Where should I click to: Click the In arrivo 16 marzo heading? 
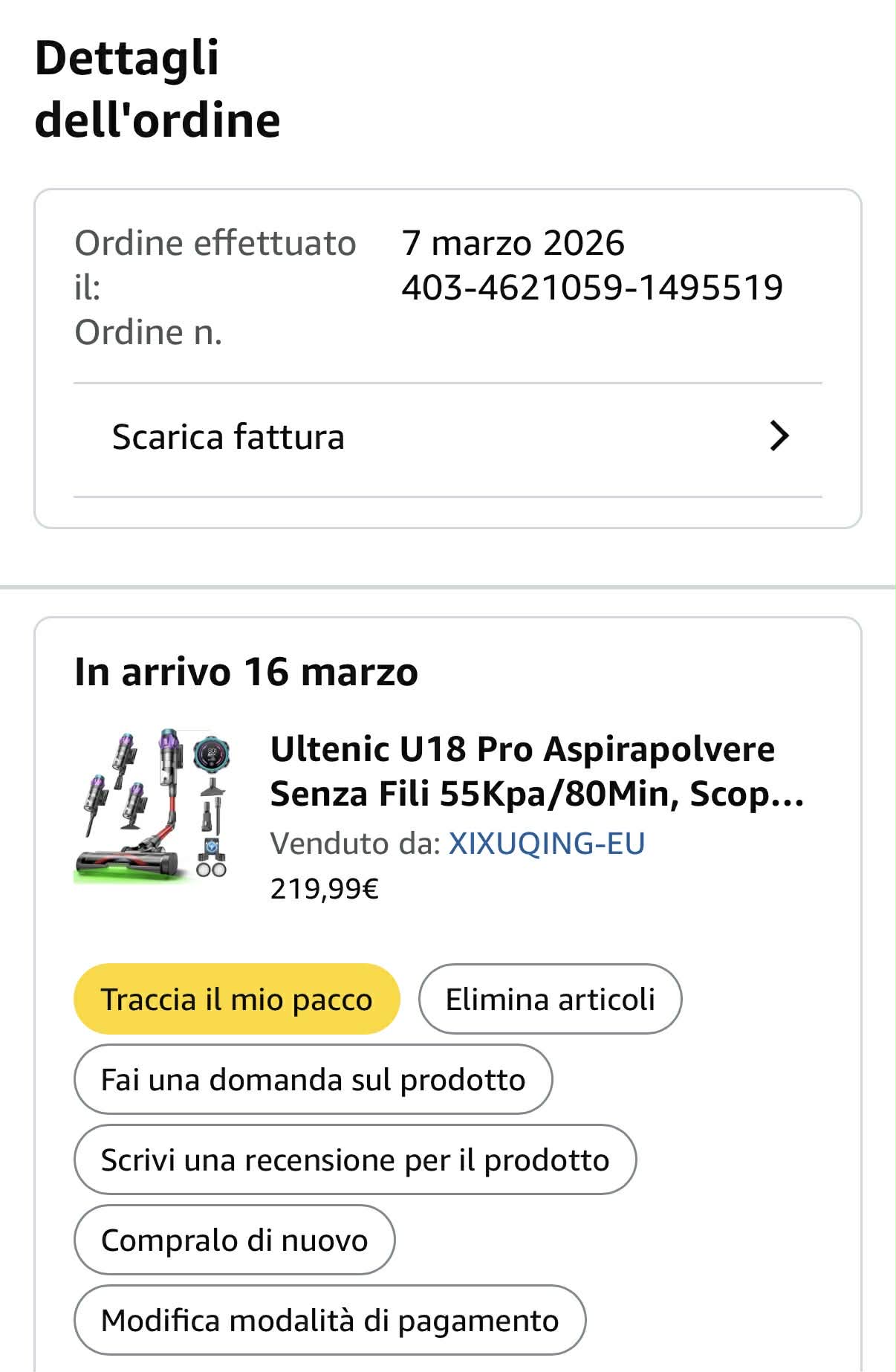click(x=246, y=672)
